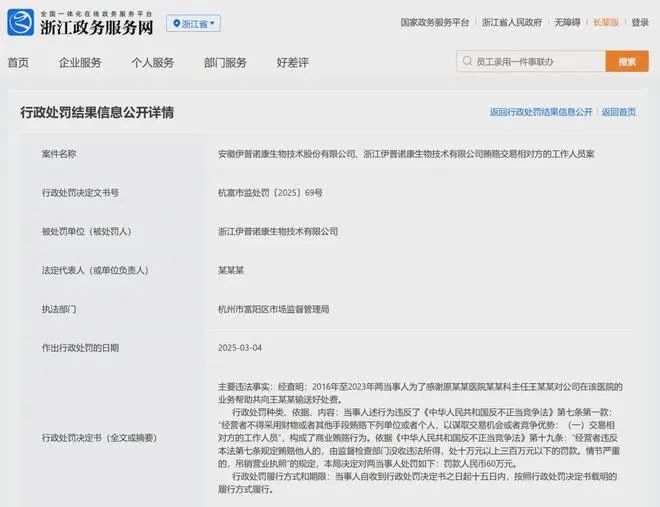Open the 国家政务服务平台 link
The height and width of the screenshot is (507, 660).
pos(435,21)
